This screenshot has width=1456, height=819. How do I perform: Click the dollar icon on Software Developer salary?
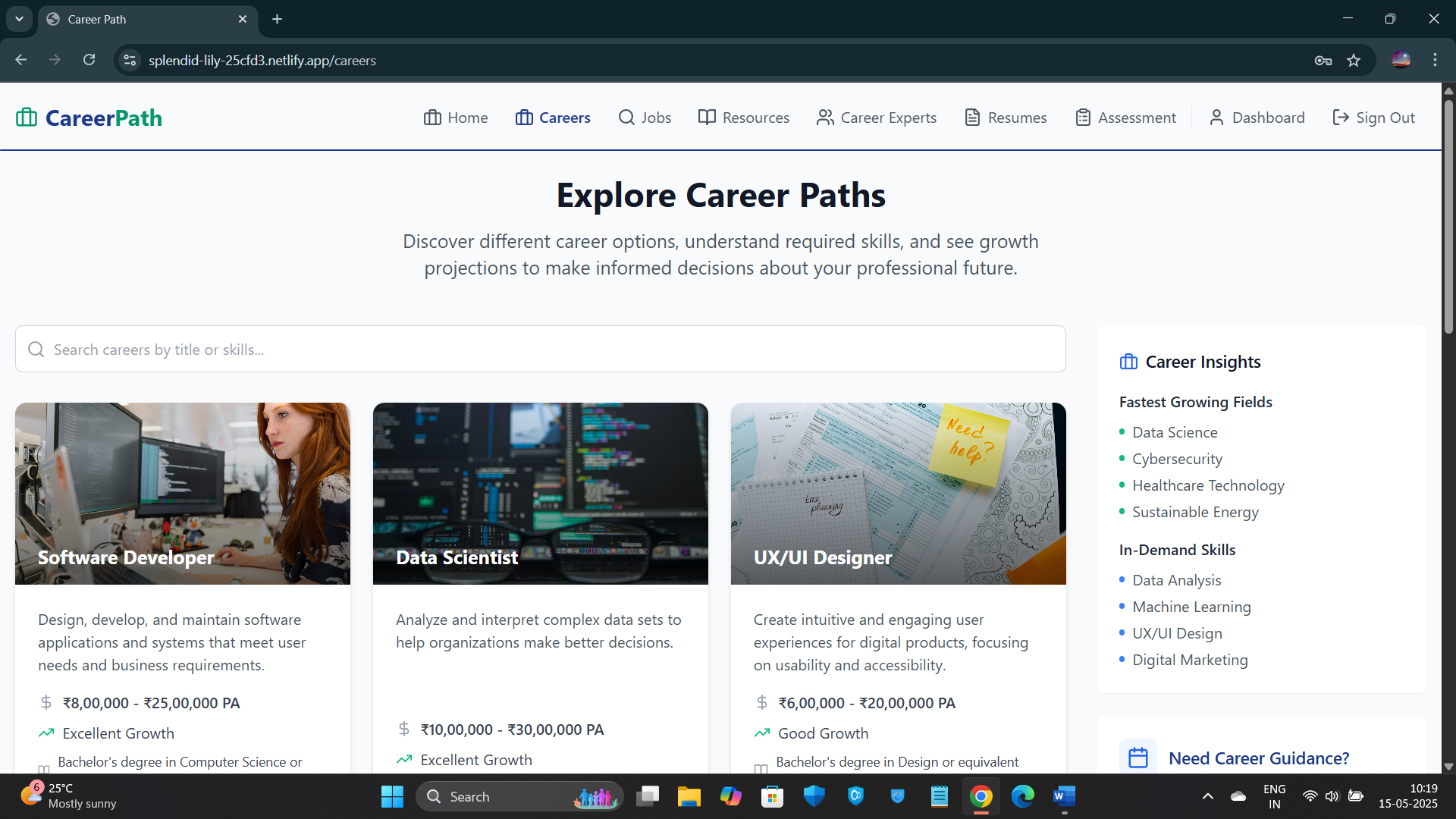point(46,702)
